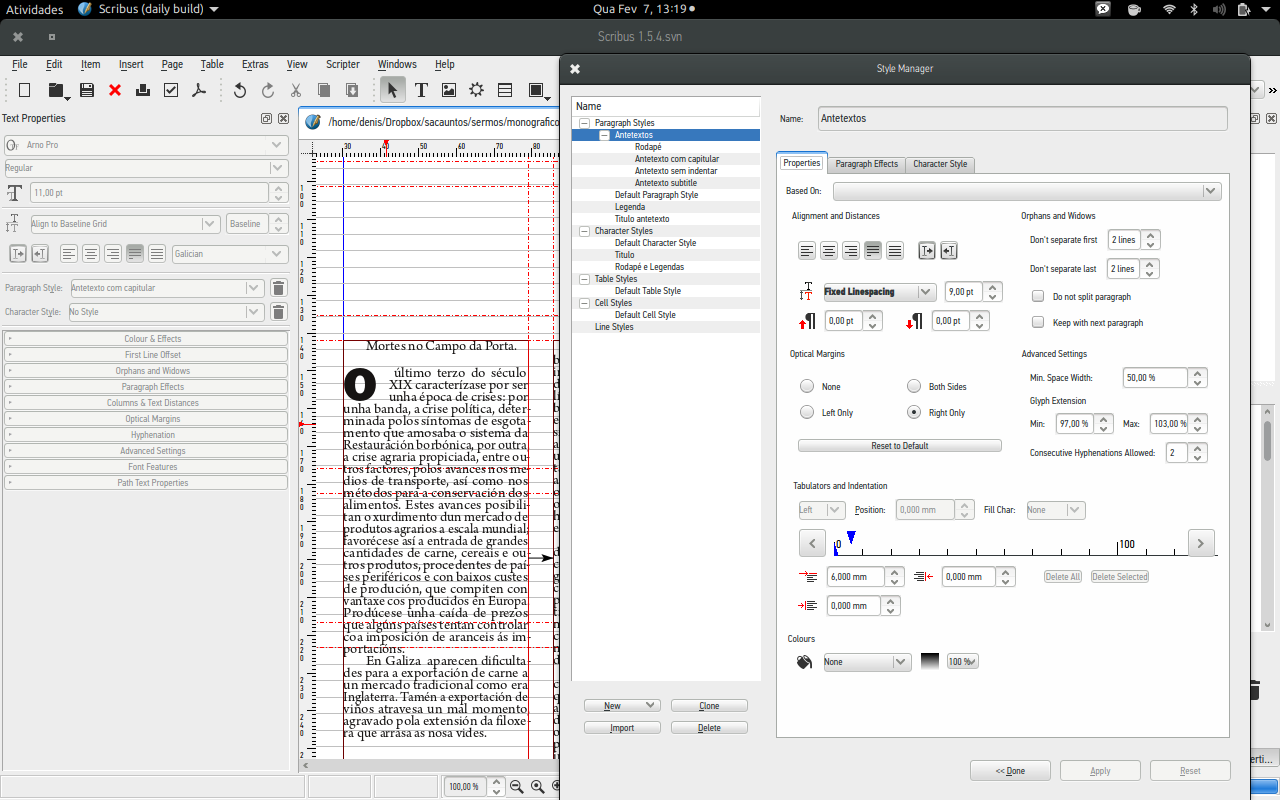Click the Undo arrow icon
1280x800 pixels.
coord(240,90)
